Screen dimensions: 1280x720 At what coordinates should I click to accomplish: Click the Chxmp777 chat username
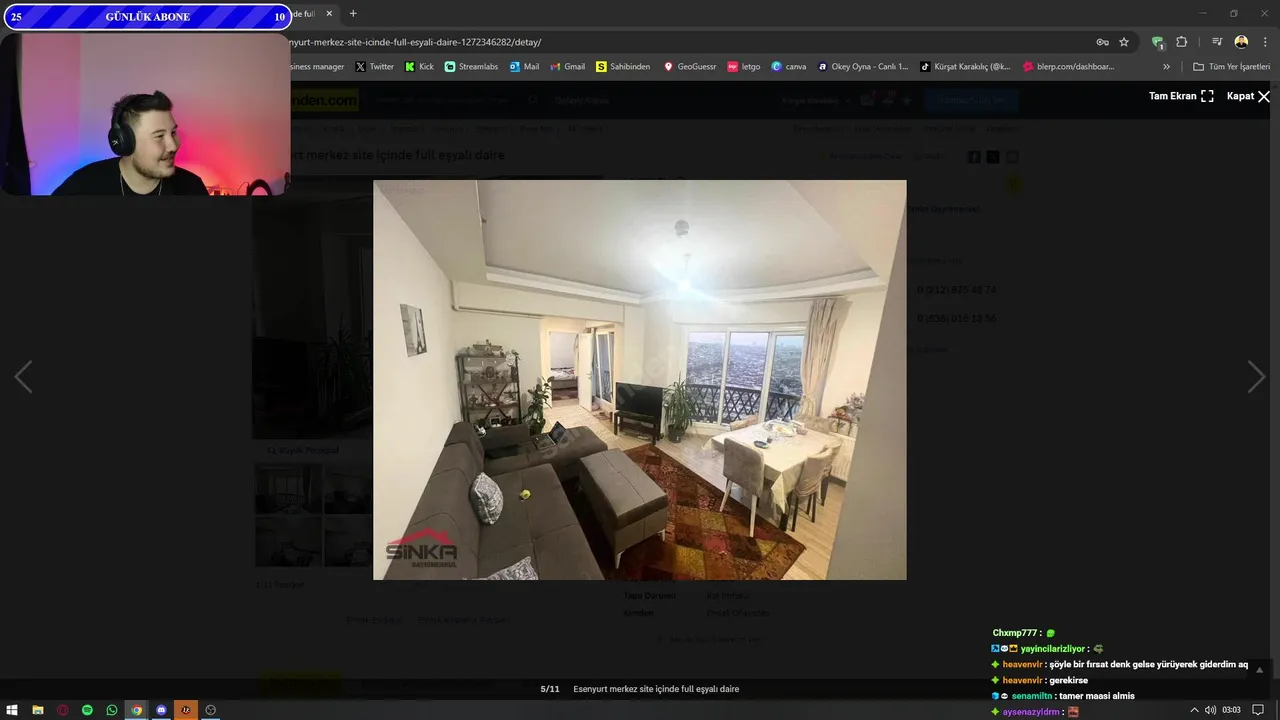tap(1016, 633)
